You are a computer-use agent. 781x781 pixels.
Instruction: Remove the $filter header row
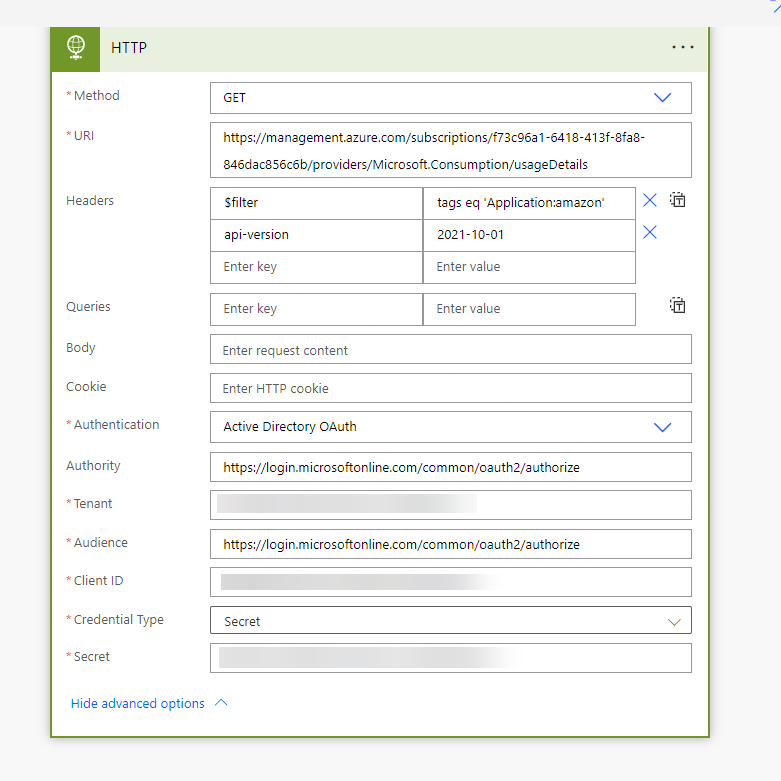coord(650,200)
